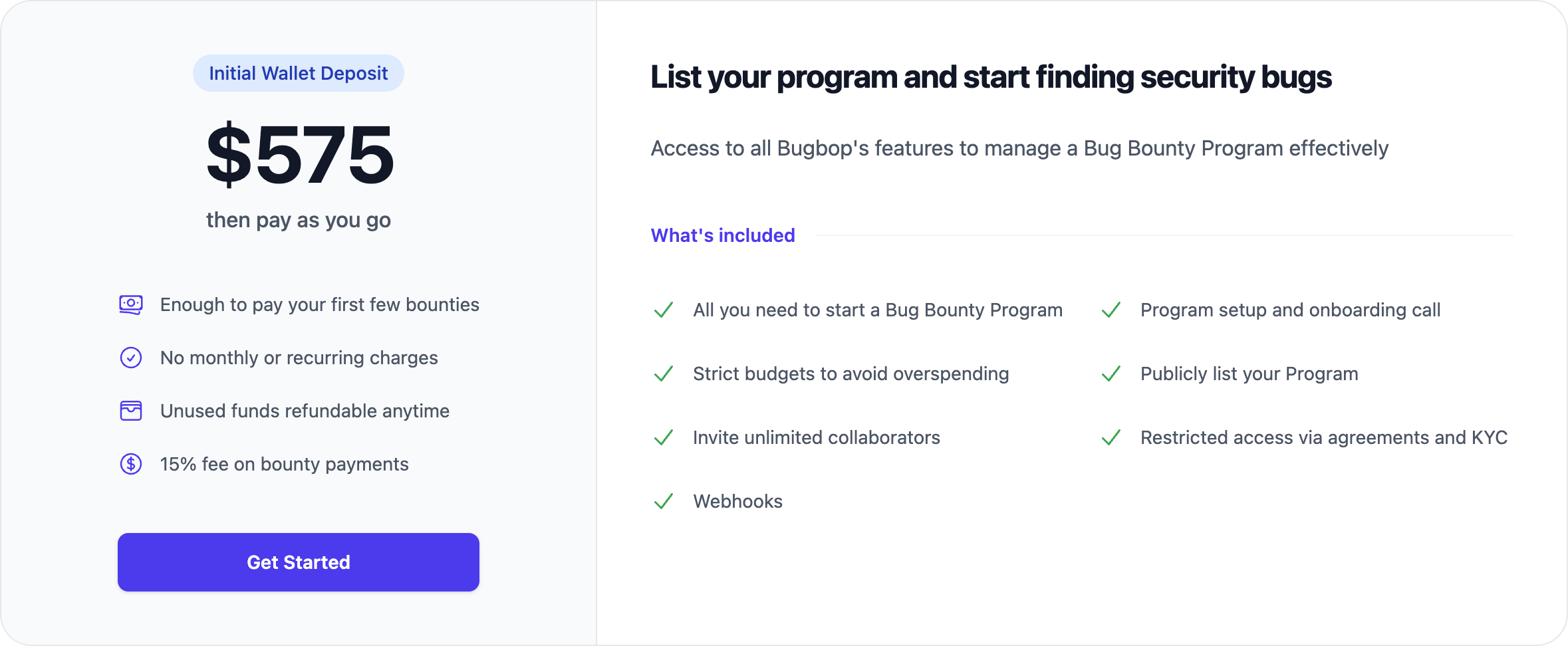Screen dimensions: 1568x646
Task: Click the Initial Wallet Deposit badge
Action: [298, 73]
